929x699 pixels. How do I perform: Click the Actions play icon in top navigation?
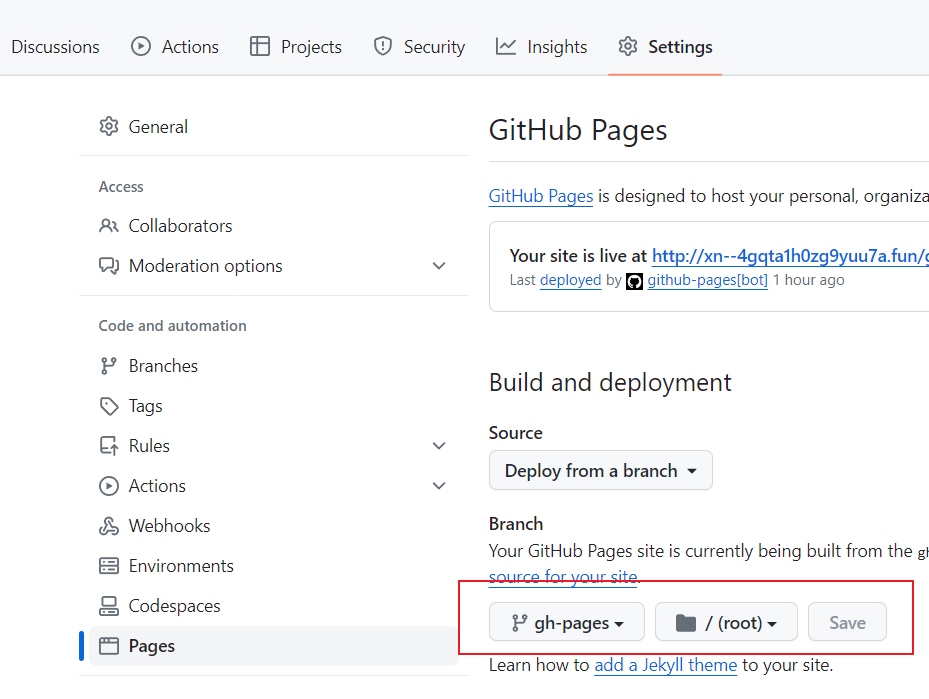tap(140, 46)
